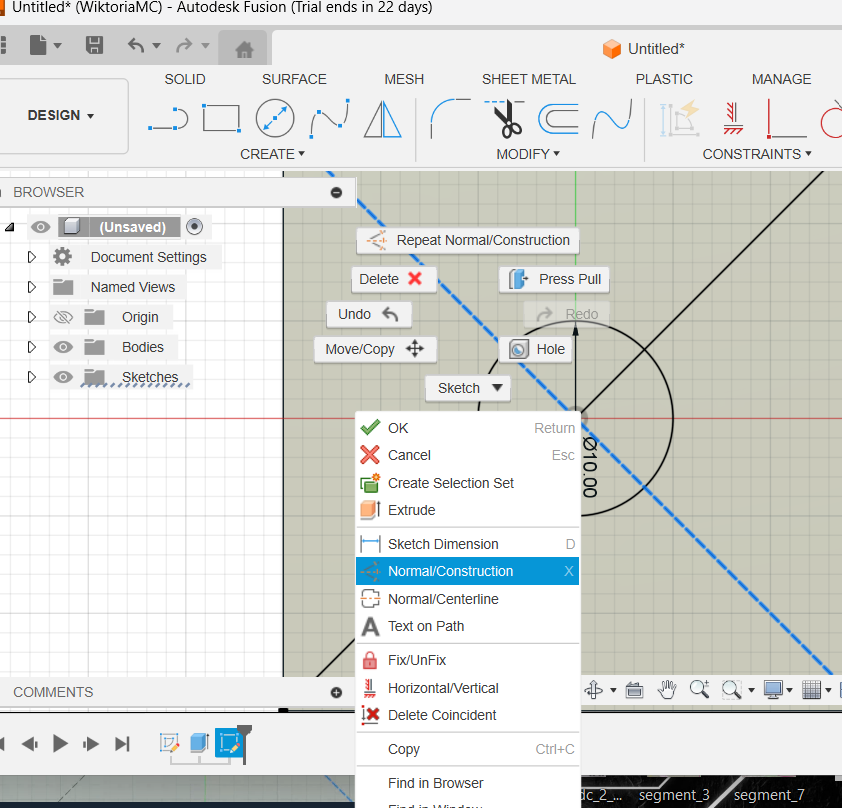Screen dimensions: 842x808
Task: Hide the Sketches folder
Action: (x=63, y=377)
